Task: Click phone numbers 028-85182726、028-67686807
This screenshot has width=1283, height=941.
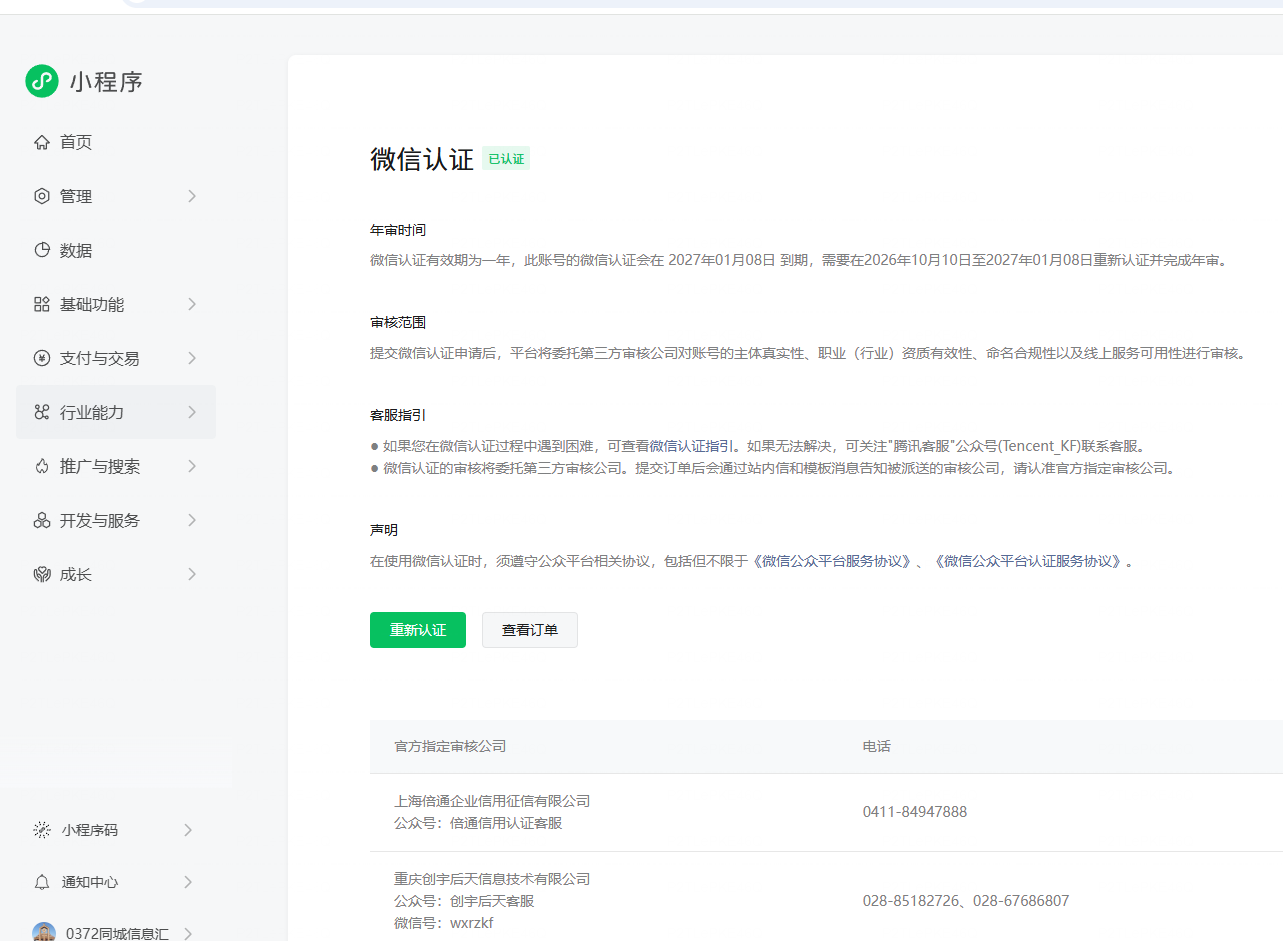Action: tap(966, 901)
